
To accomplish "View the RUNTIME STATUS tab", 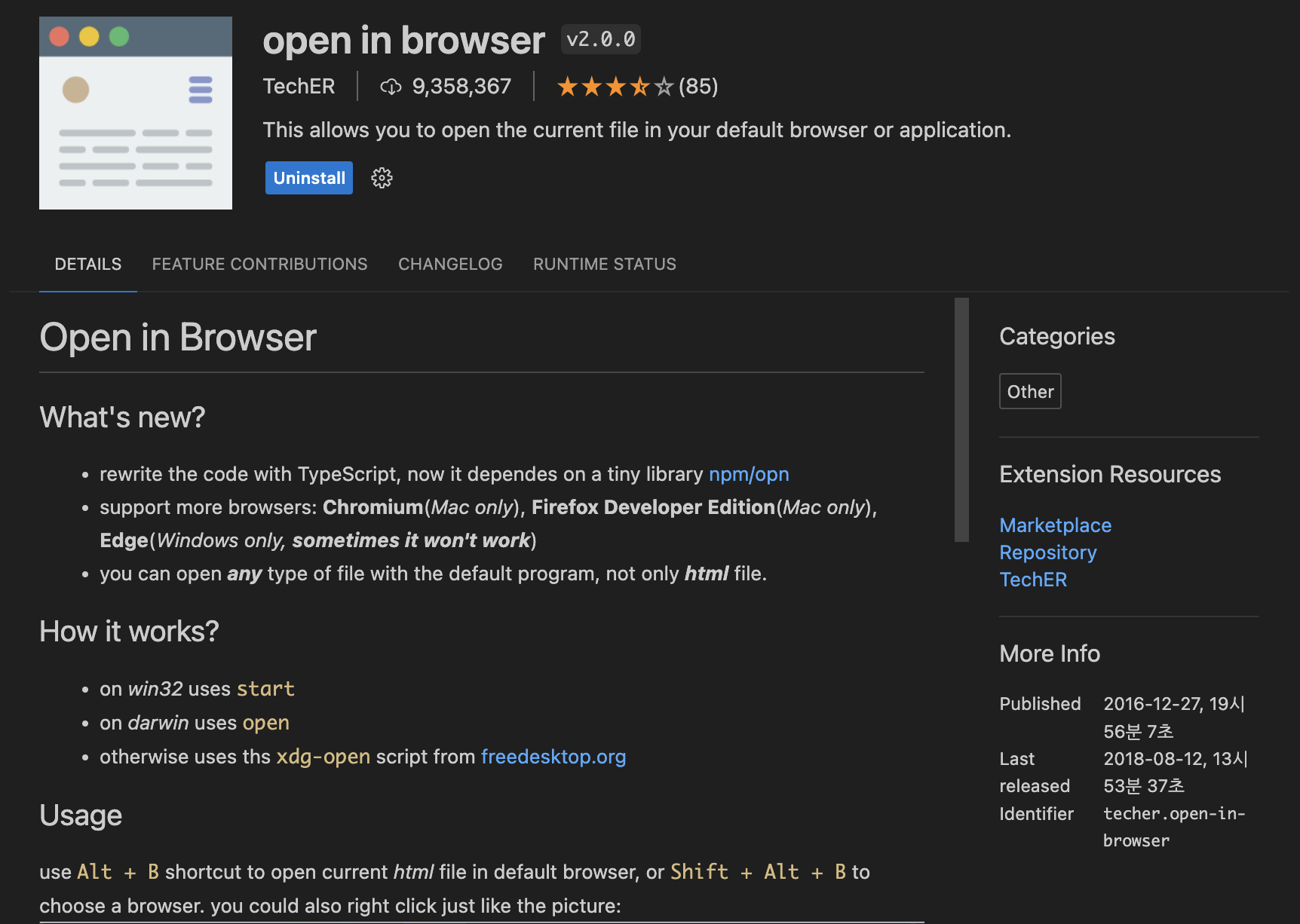I will [x=605, y=264].
